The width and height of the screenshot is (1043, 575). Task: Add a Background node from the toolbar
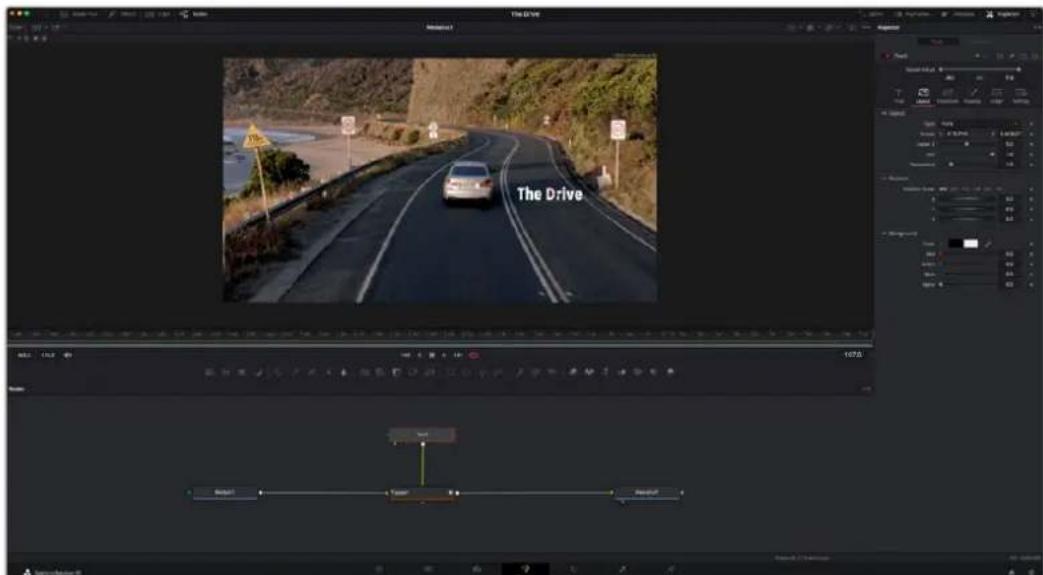pos(210,373)
